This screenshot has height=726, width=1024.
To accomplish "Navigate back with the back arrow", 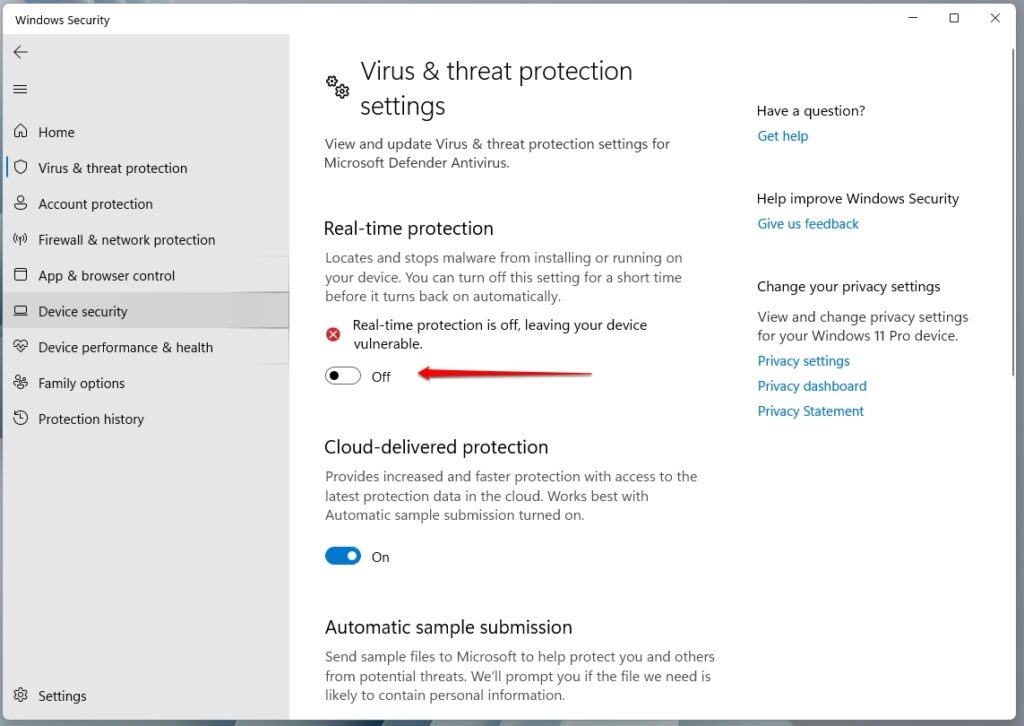I will (20, 52).
